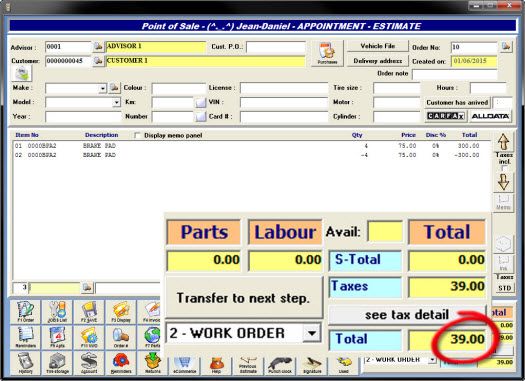Click the Account dollar icon
The width and height of the screenshot is (525, 381).
click(x=89, y=363)
